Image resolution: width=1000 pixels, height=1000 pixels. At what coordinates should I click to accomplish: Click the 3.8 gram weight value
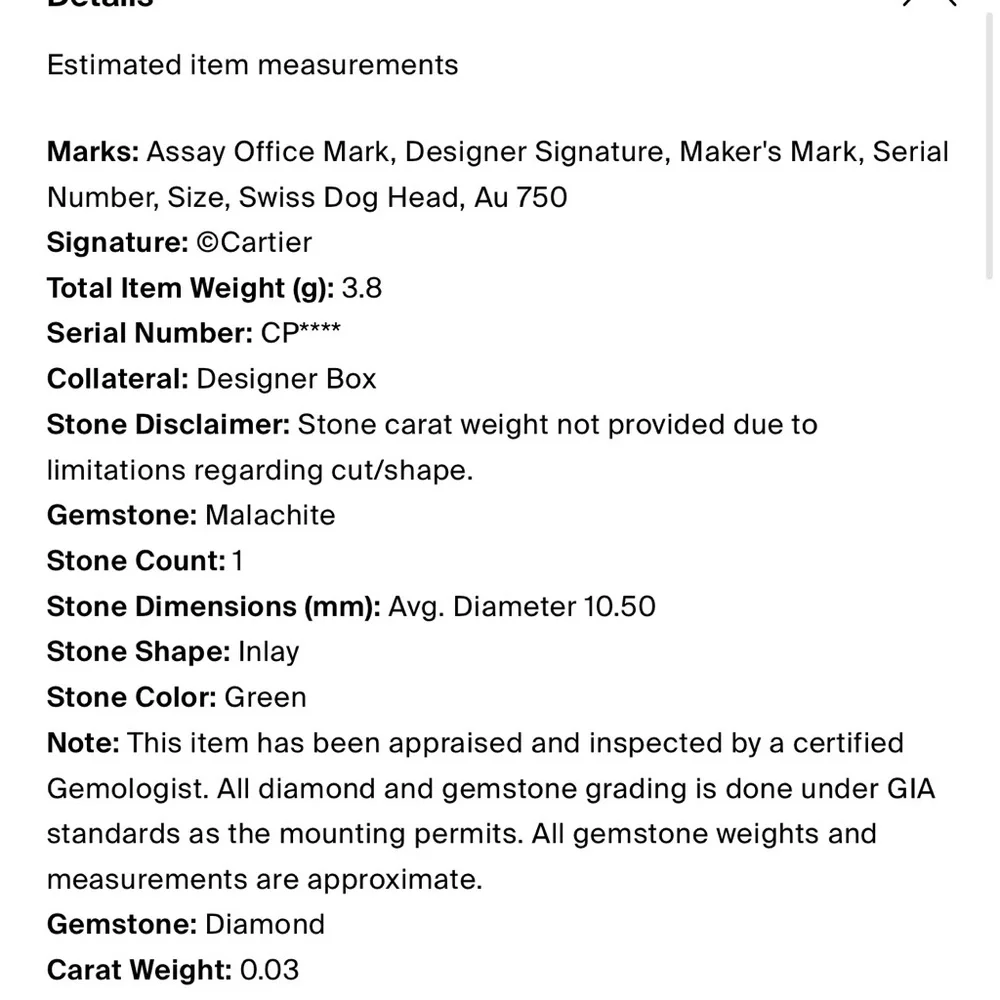pyautogui.click(x=362, y=289)
